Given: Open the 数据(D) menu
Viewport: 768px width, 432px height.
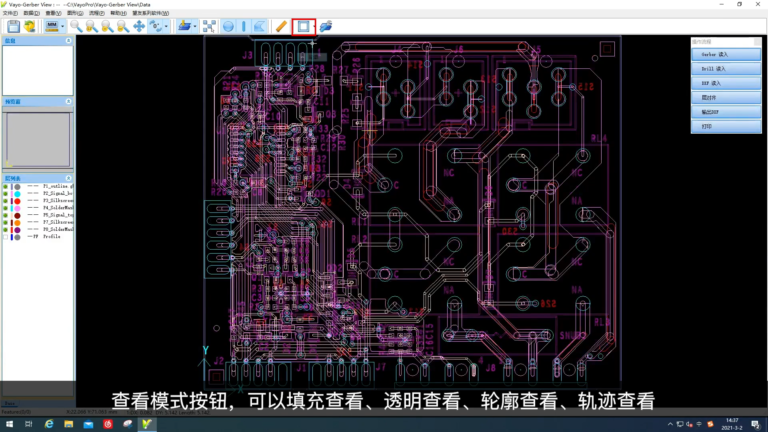Looking at the screenshot, I should tap(31, 13).
